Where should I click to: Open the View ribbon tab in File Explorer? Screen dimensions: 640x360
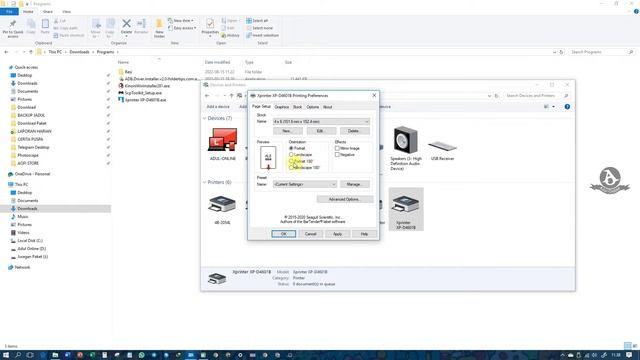[x=67, y=12]
